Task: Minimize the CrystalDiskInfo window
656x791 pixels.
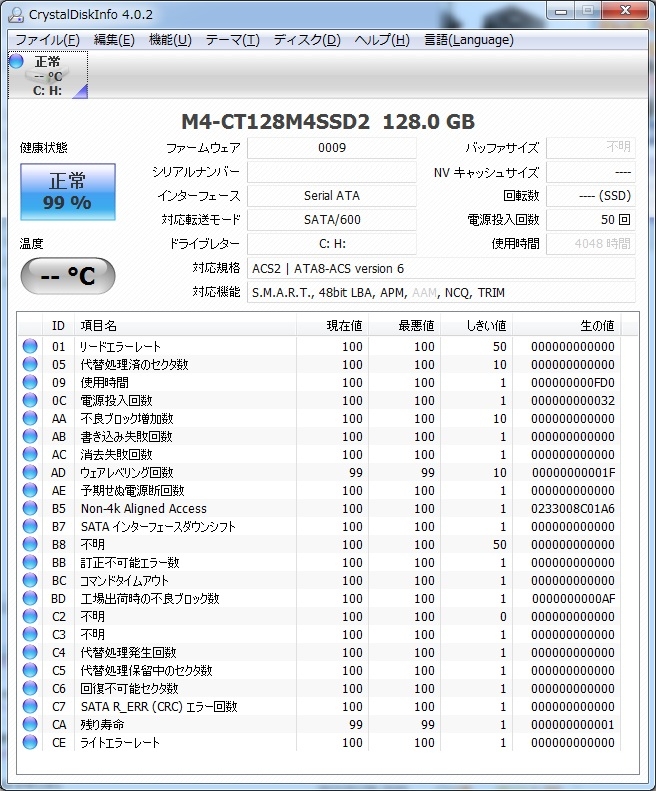Action: point(561,11)
